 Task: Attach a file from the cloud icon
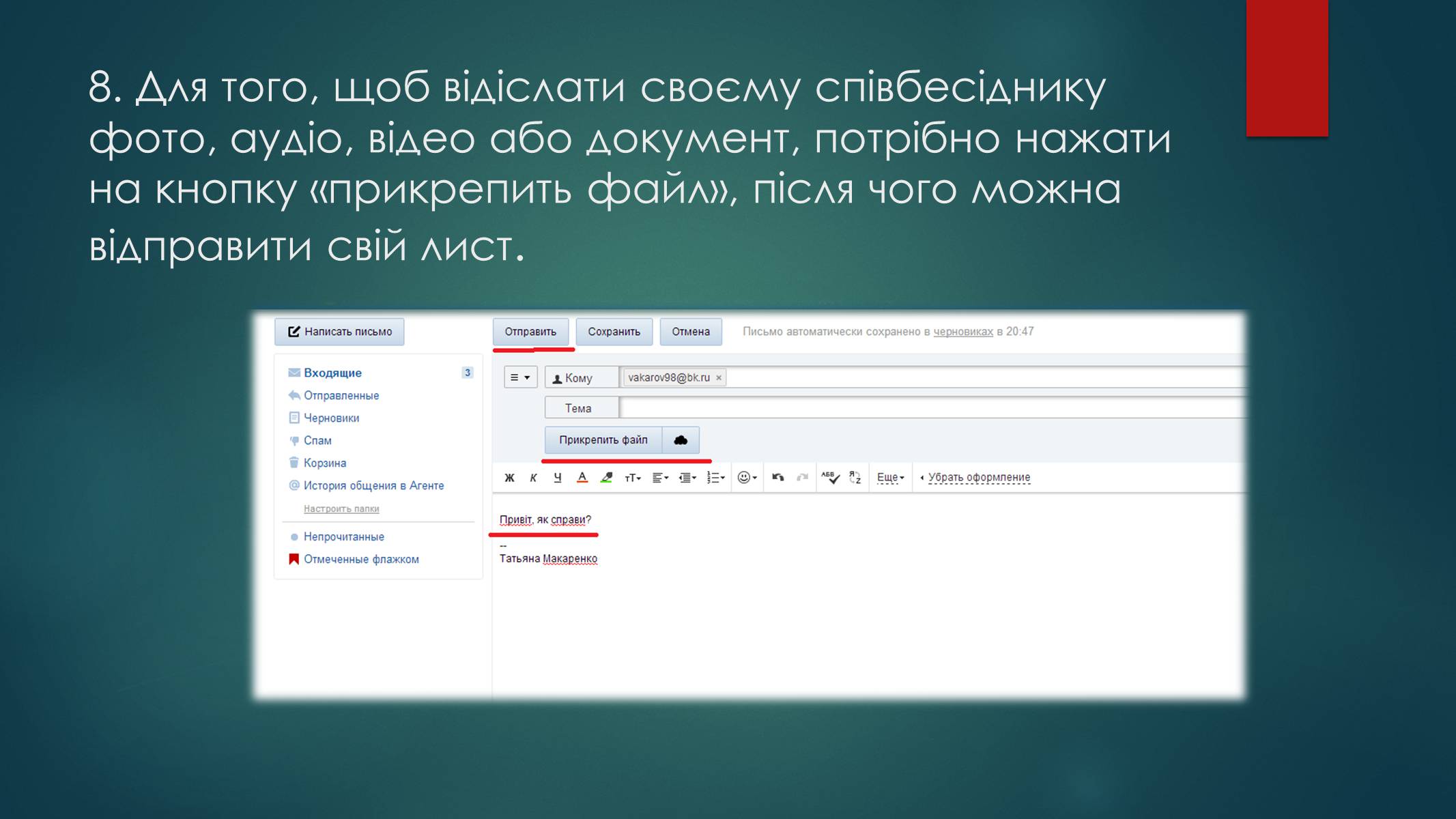coord(681,440)
